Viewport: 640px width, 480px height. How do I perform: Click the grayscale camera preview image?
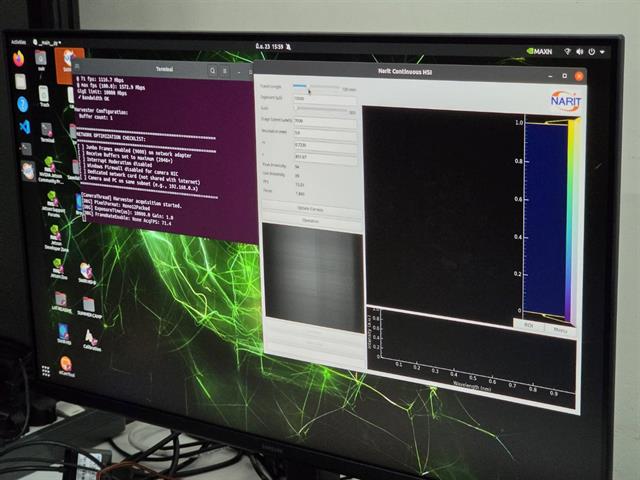(313, 277)
